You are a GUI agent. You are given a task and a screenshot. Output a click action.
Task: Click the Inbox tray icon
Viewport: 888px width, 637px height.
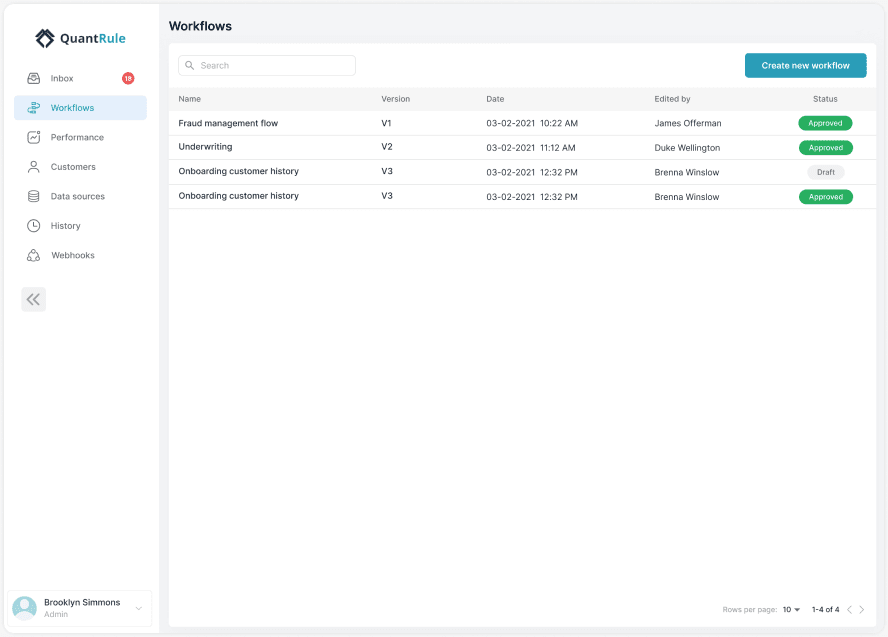click(33, 78)
